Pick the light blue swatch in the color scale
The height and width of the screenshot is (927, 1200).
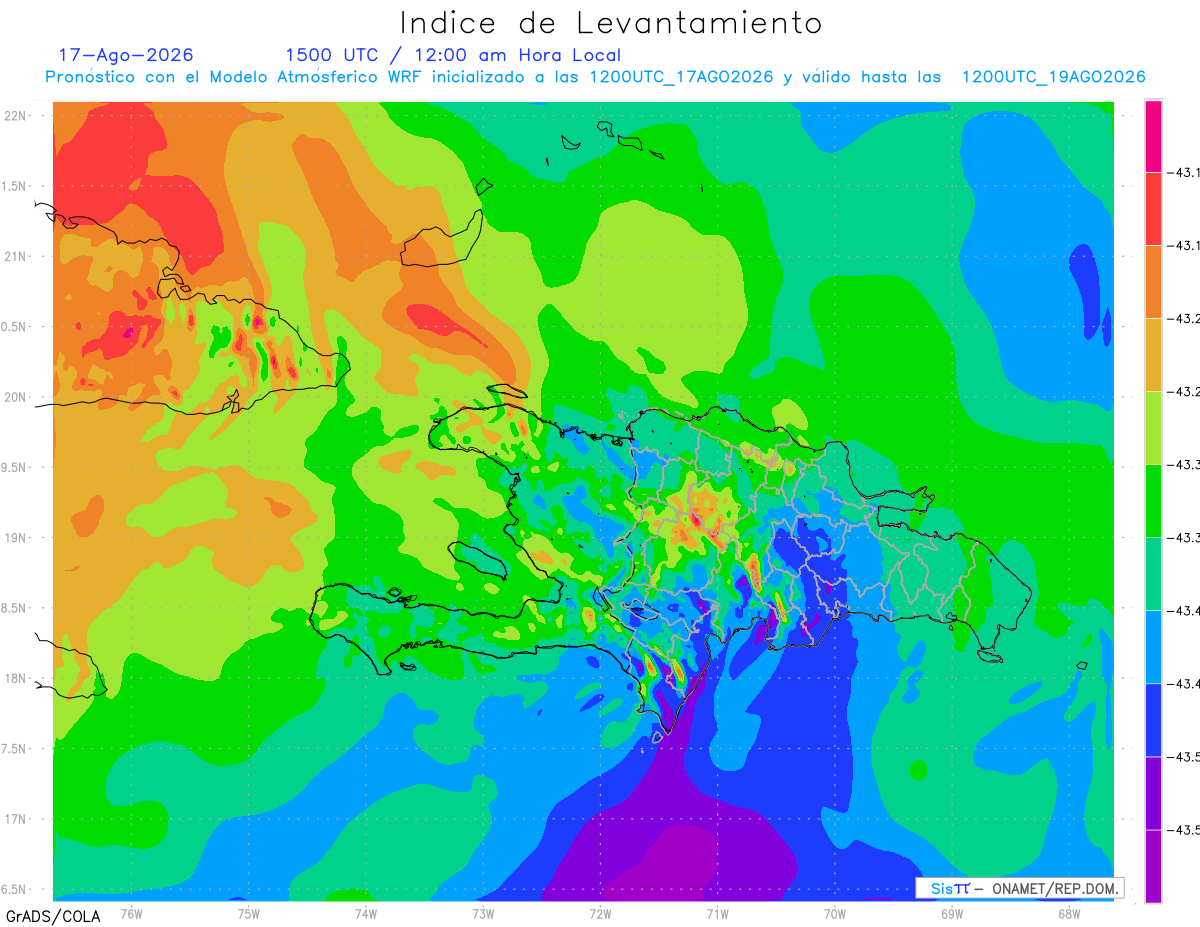tap(1153, 647)
